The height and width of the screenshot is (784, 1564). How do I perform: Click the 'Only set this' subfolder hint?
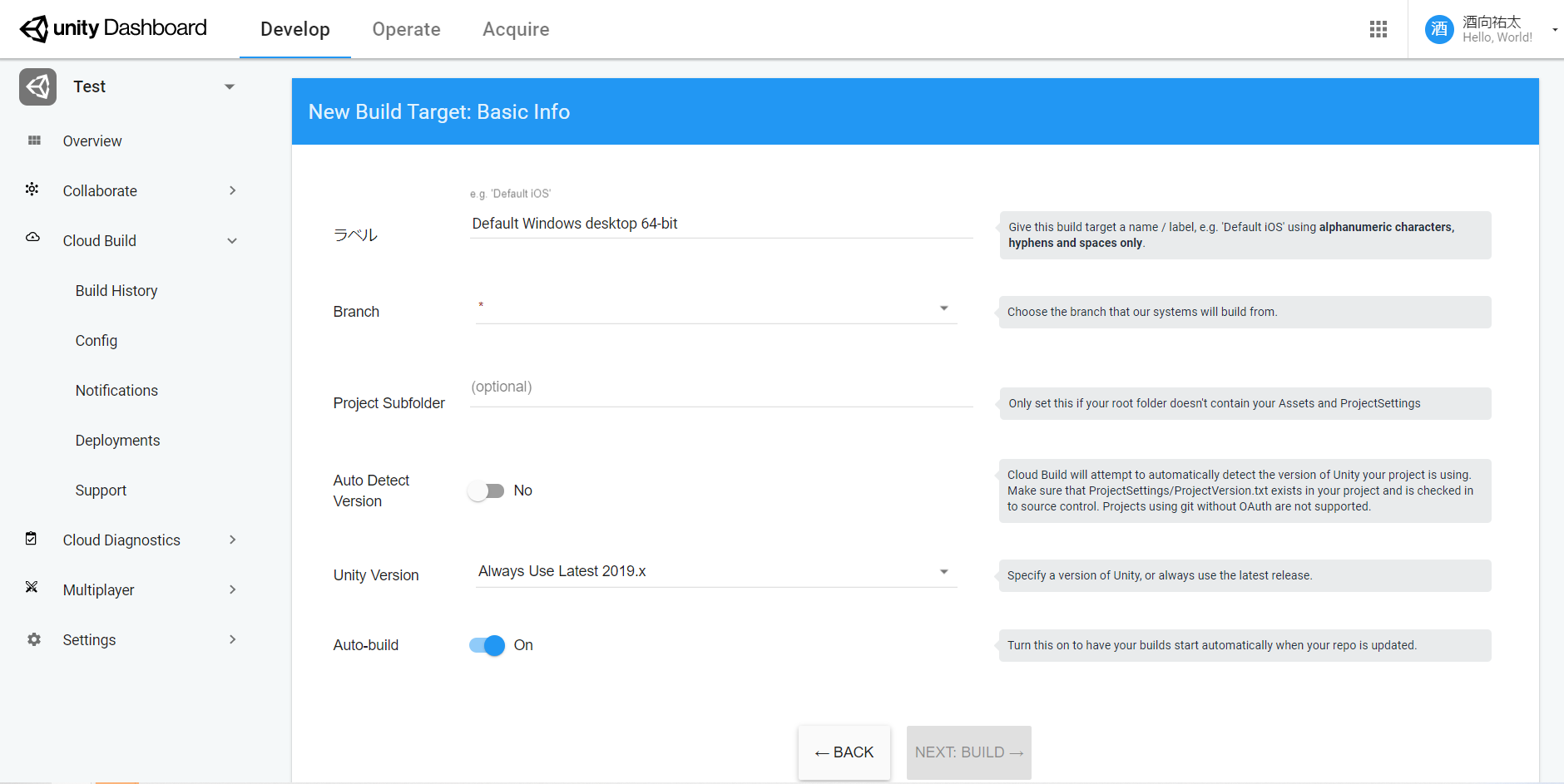[x=1215, y=403]
